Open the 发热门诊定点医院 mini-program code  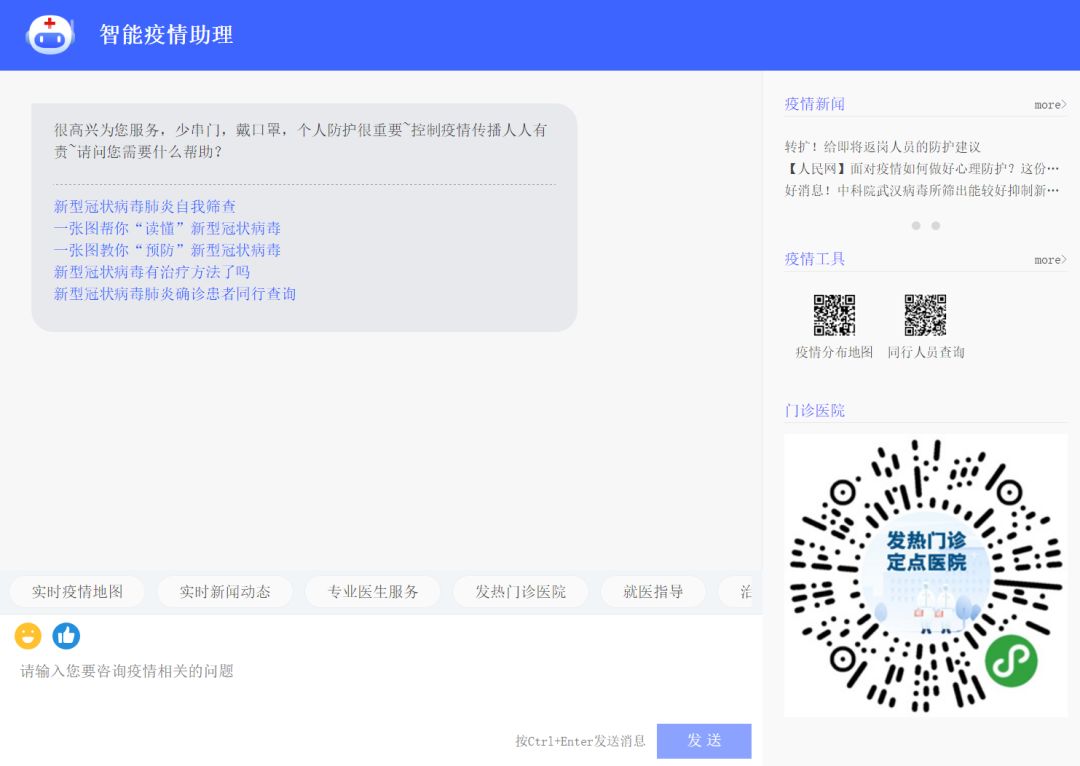click(925, 575)
